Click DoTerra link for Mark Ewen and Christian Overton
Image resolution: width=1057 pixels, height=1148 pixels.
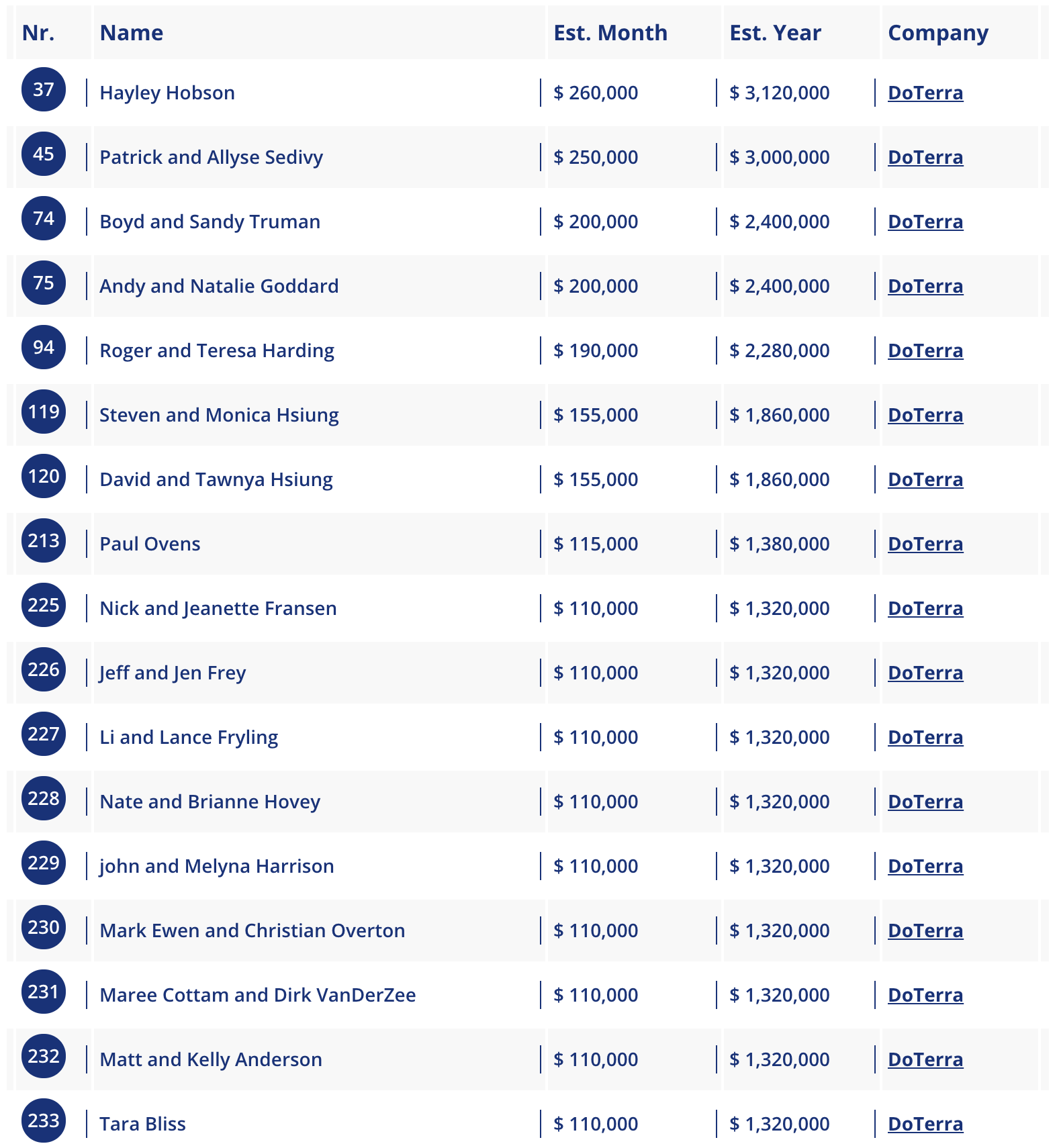(925, 930)
